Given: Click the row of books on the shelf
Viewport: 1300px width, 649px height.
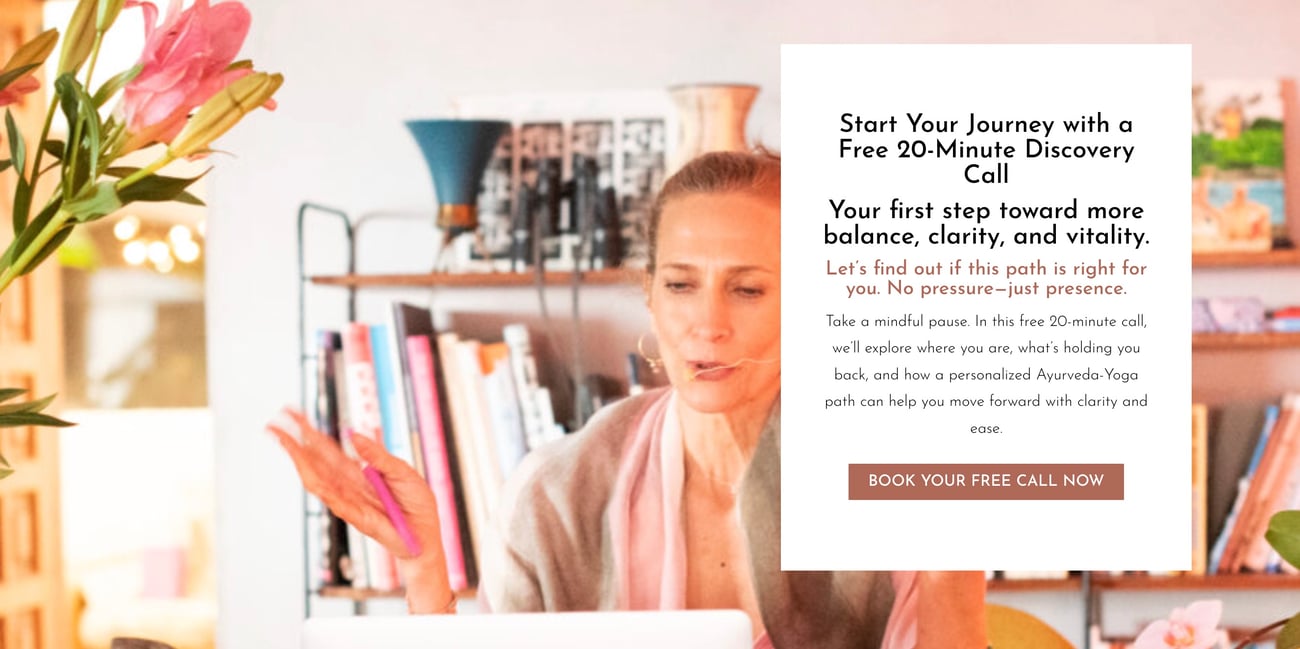Looking at the screenshot, I should click(x=435, y=440).
